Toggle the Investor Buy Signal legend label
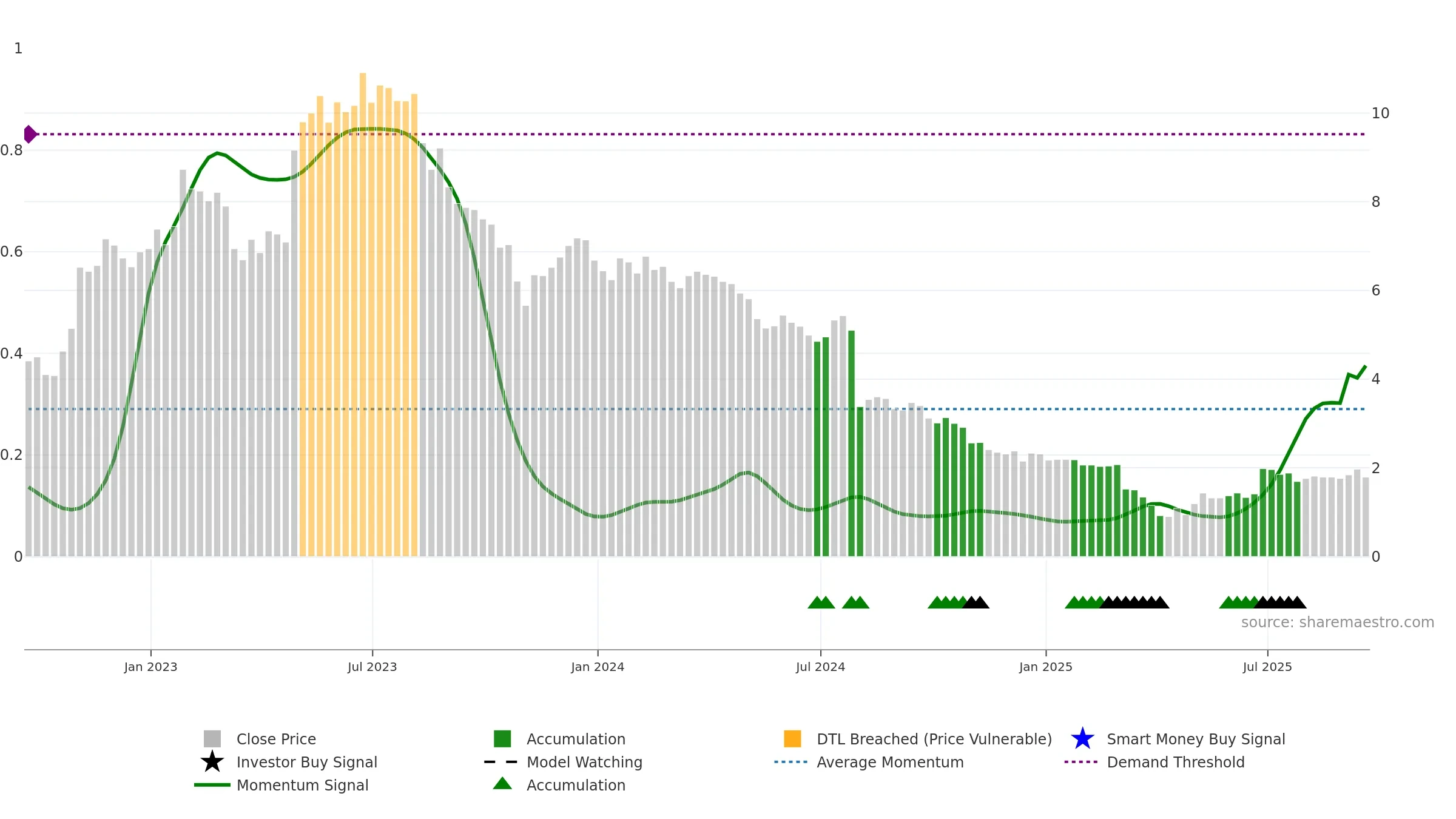 [307, 762]
